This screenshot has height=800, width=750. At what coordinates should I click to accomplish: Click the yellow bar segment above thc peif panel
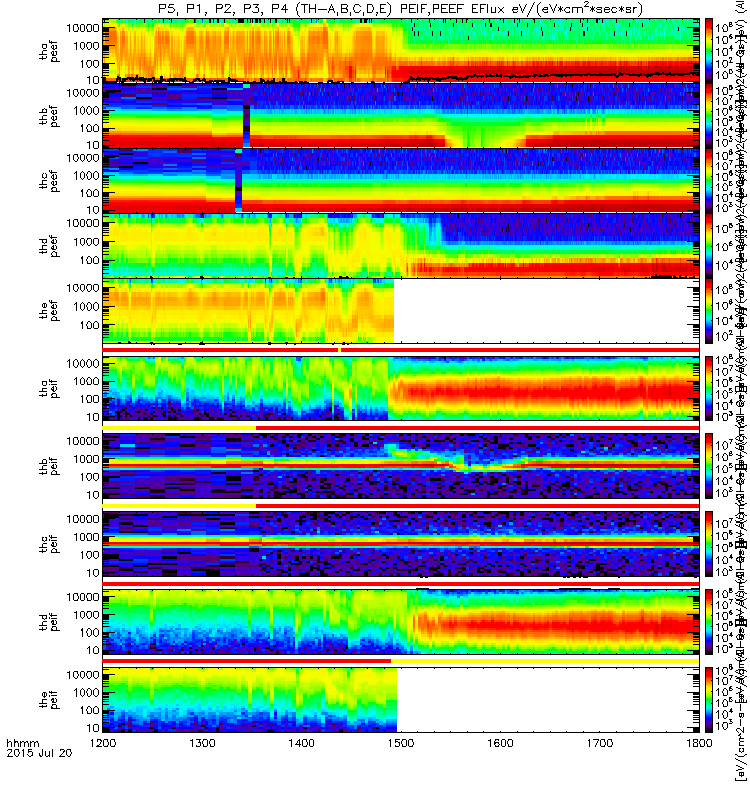pyautogui.click(x=179, y=506)
